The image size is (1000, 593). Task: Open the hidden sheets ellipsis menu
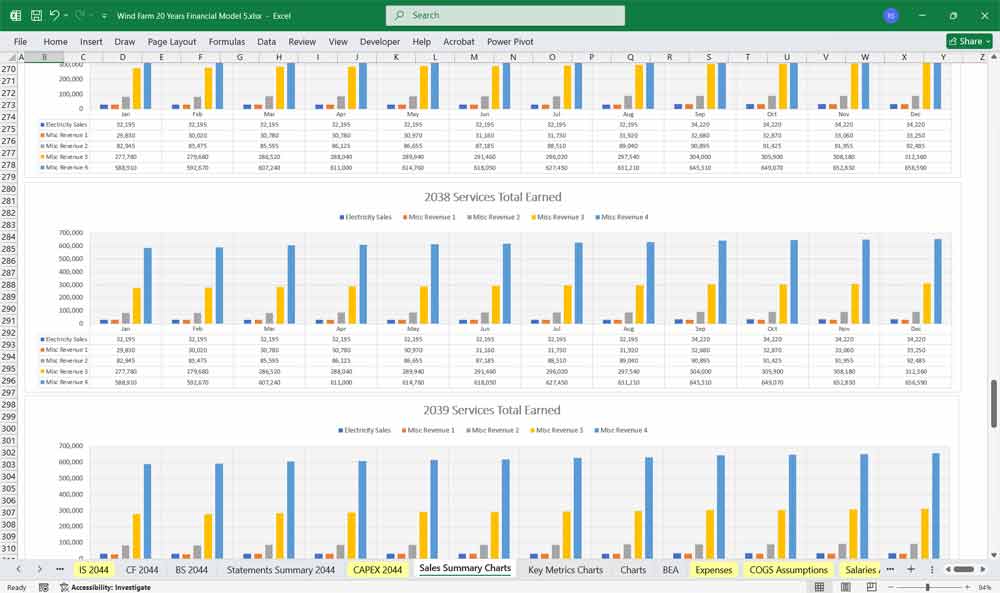coord(58,570)
